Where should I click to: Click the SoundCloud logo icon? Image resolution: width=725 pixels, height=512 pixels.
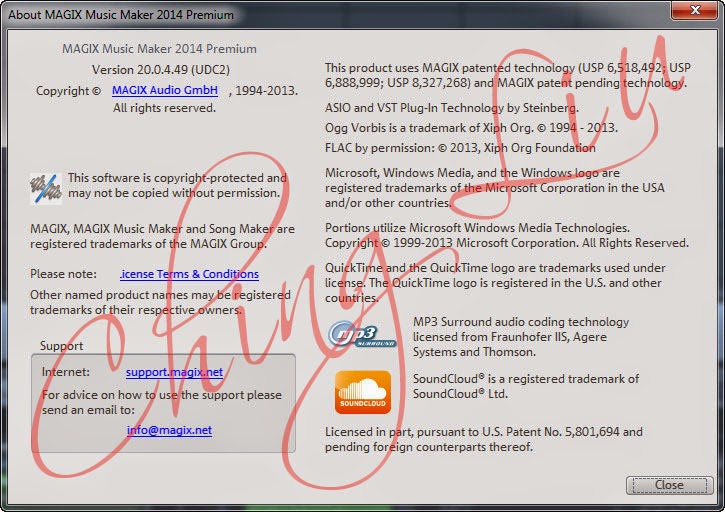point(363,392)
